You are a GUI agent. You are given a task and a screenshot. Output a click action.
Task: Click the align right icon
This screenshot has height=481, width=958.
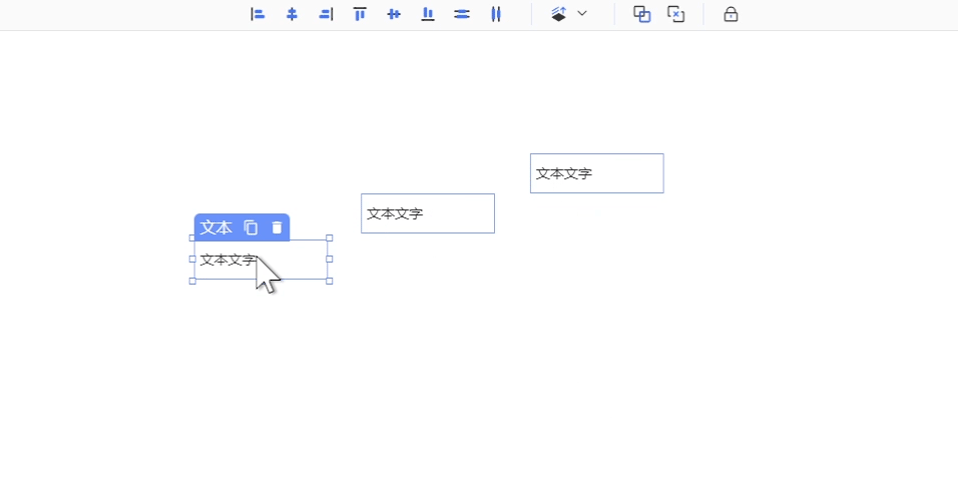(x=326, y=14)
